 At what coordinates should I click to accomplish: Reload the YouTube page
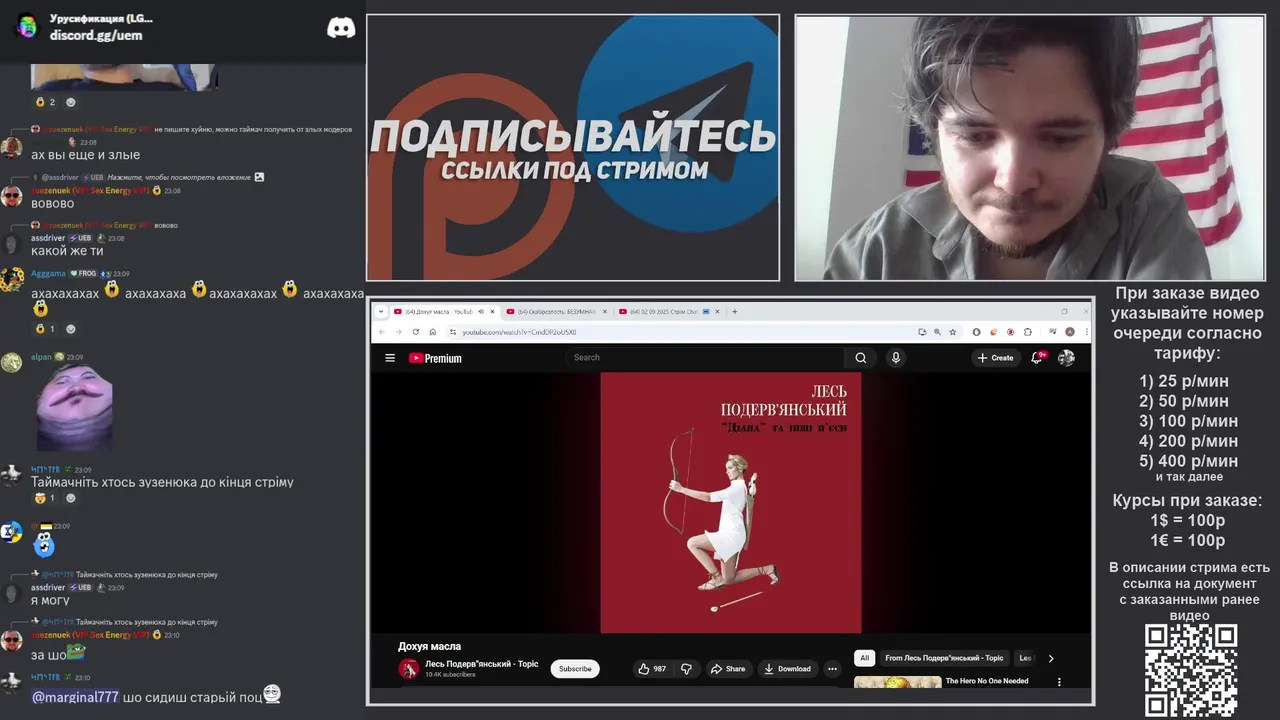(x=416, y=332)
